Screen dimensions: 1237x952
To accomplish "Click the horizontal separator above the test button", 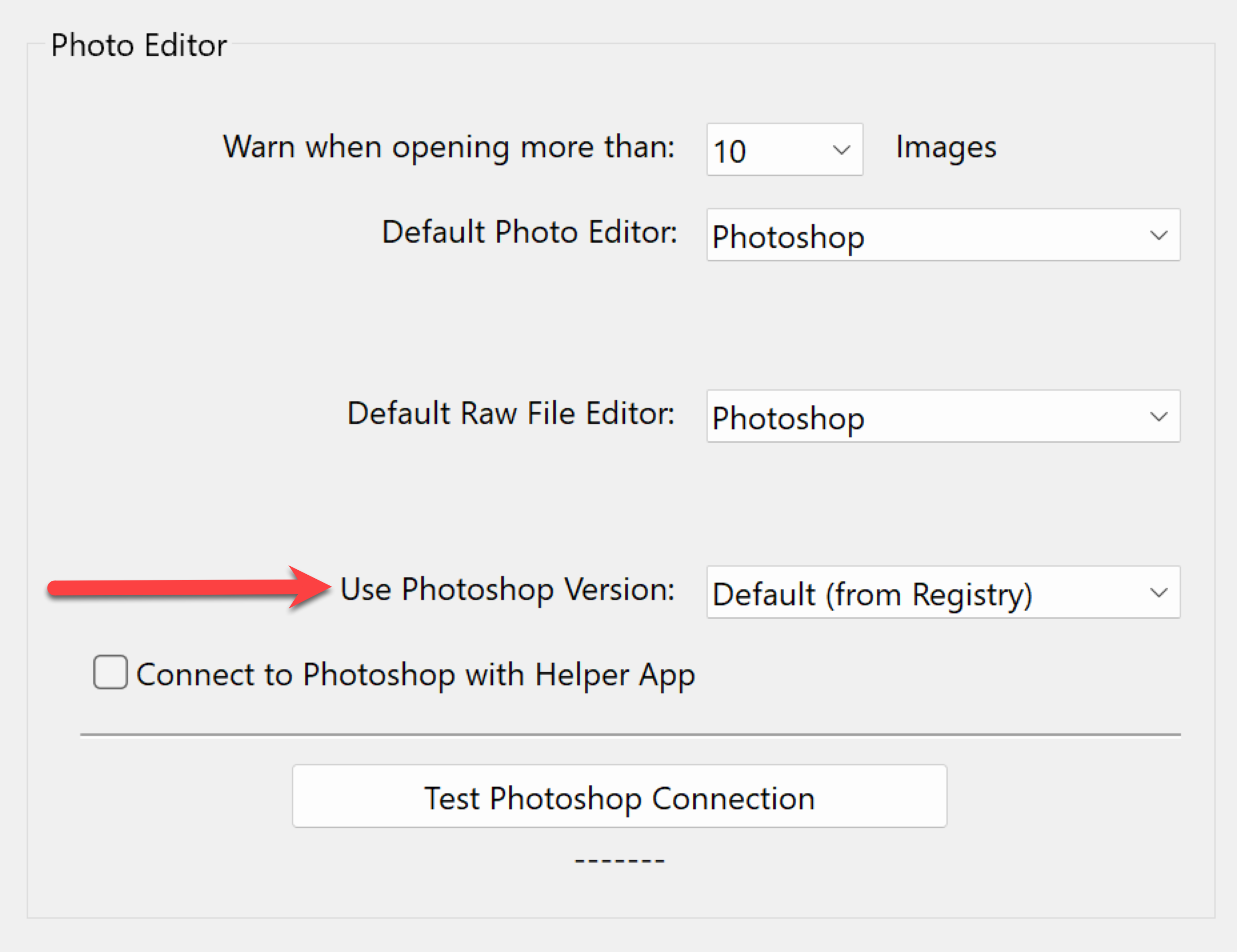I will 630,735.
